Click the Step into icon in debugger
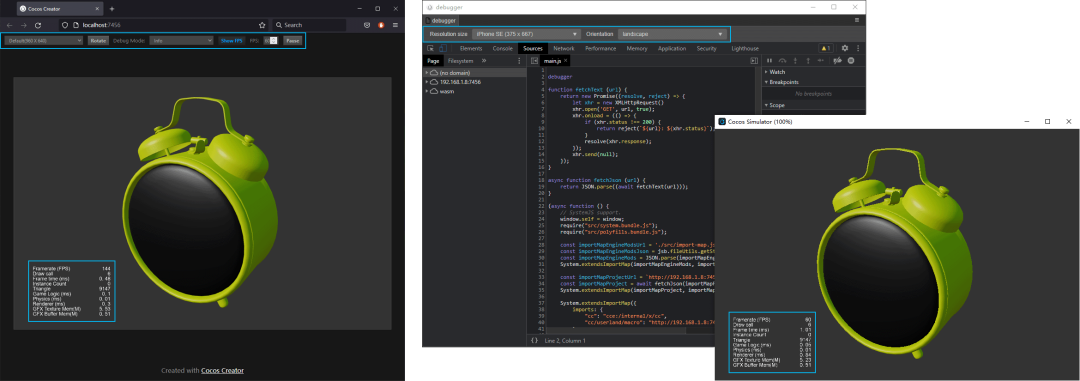Screen dimensions: 1080x381 795,61
